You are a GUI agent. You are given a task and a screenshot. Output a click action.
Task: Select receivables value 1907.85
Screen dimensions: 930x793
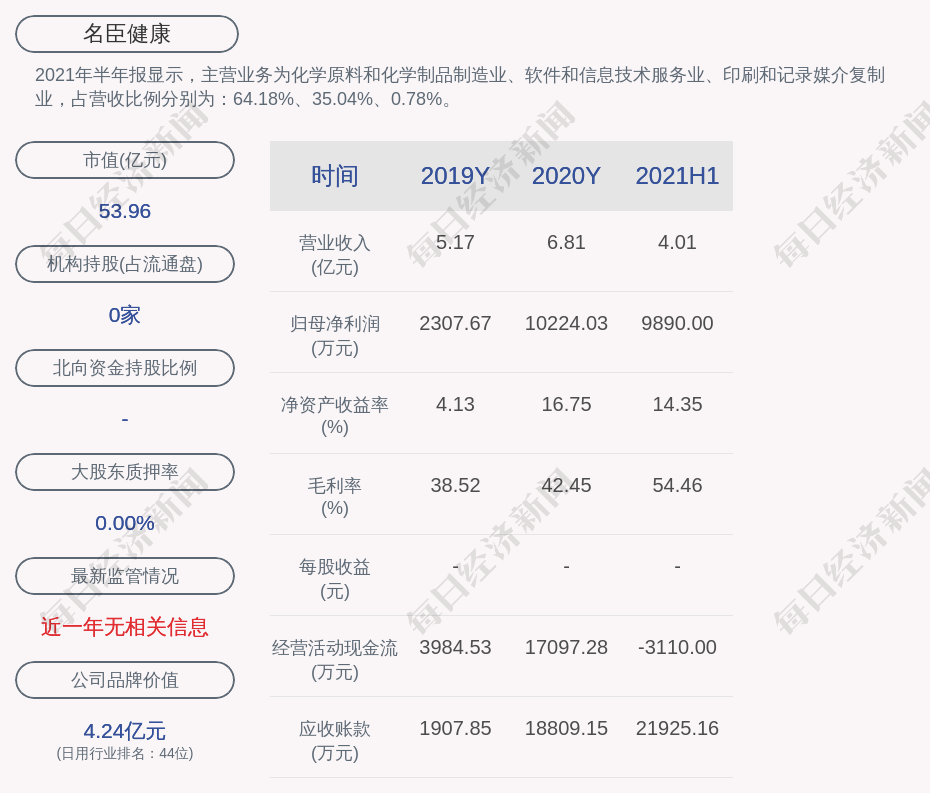click(x=455, y=728)
